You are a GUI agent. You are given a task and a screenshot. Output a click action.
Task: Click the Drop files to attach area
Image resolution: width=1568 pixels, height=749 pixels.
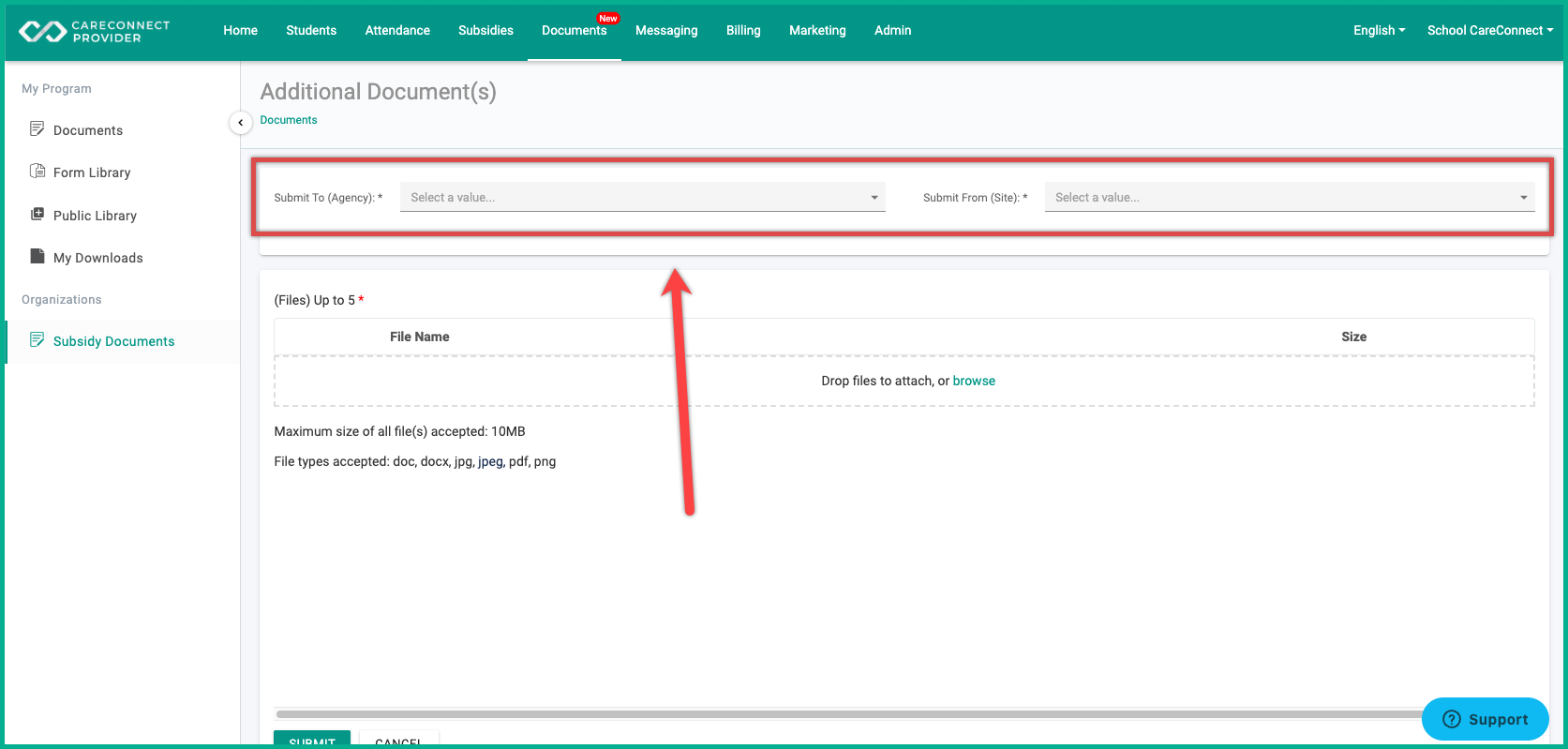coord(904,381)
